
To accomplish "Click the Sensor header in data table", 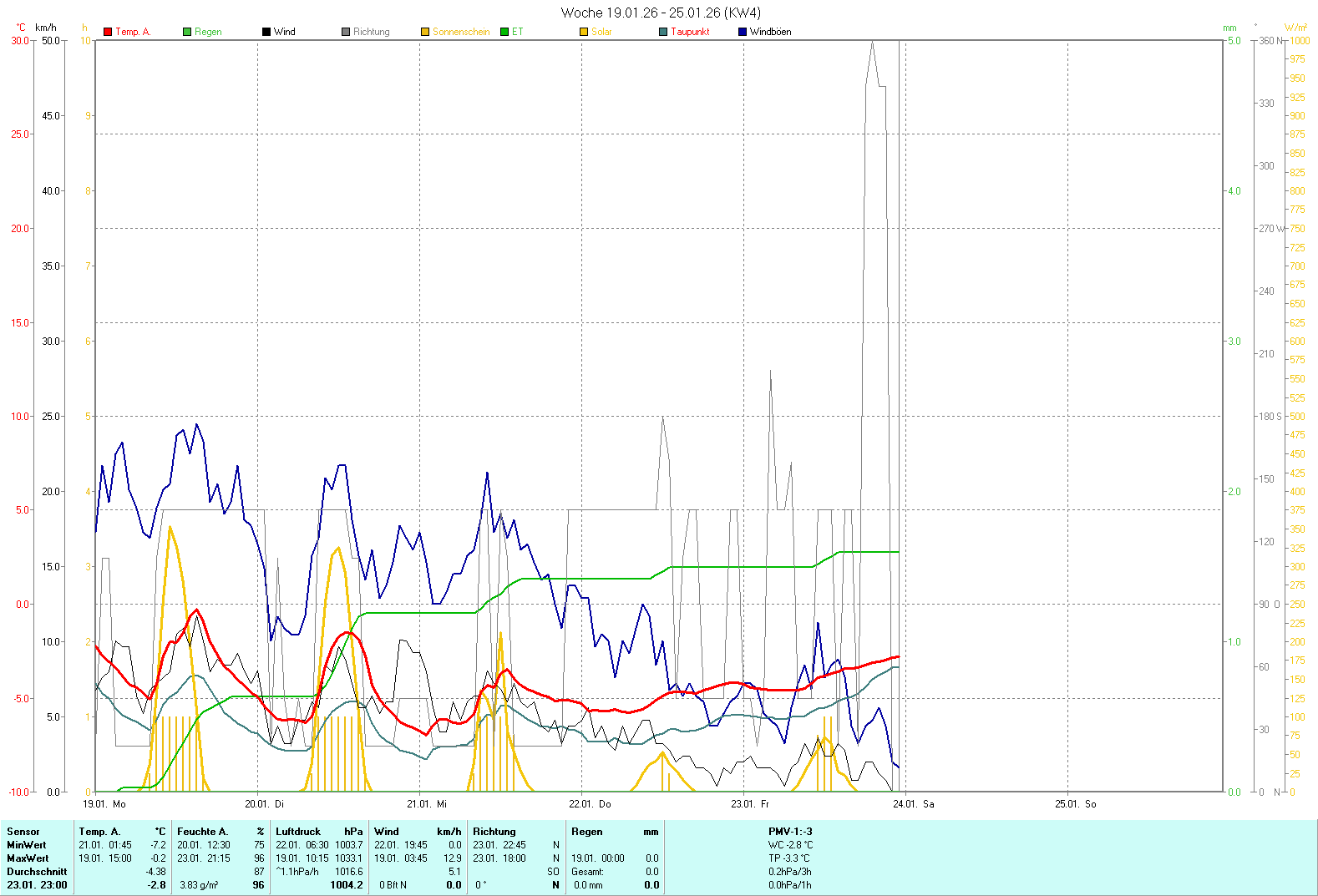I will tap(23, 832).
